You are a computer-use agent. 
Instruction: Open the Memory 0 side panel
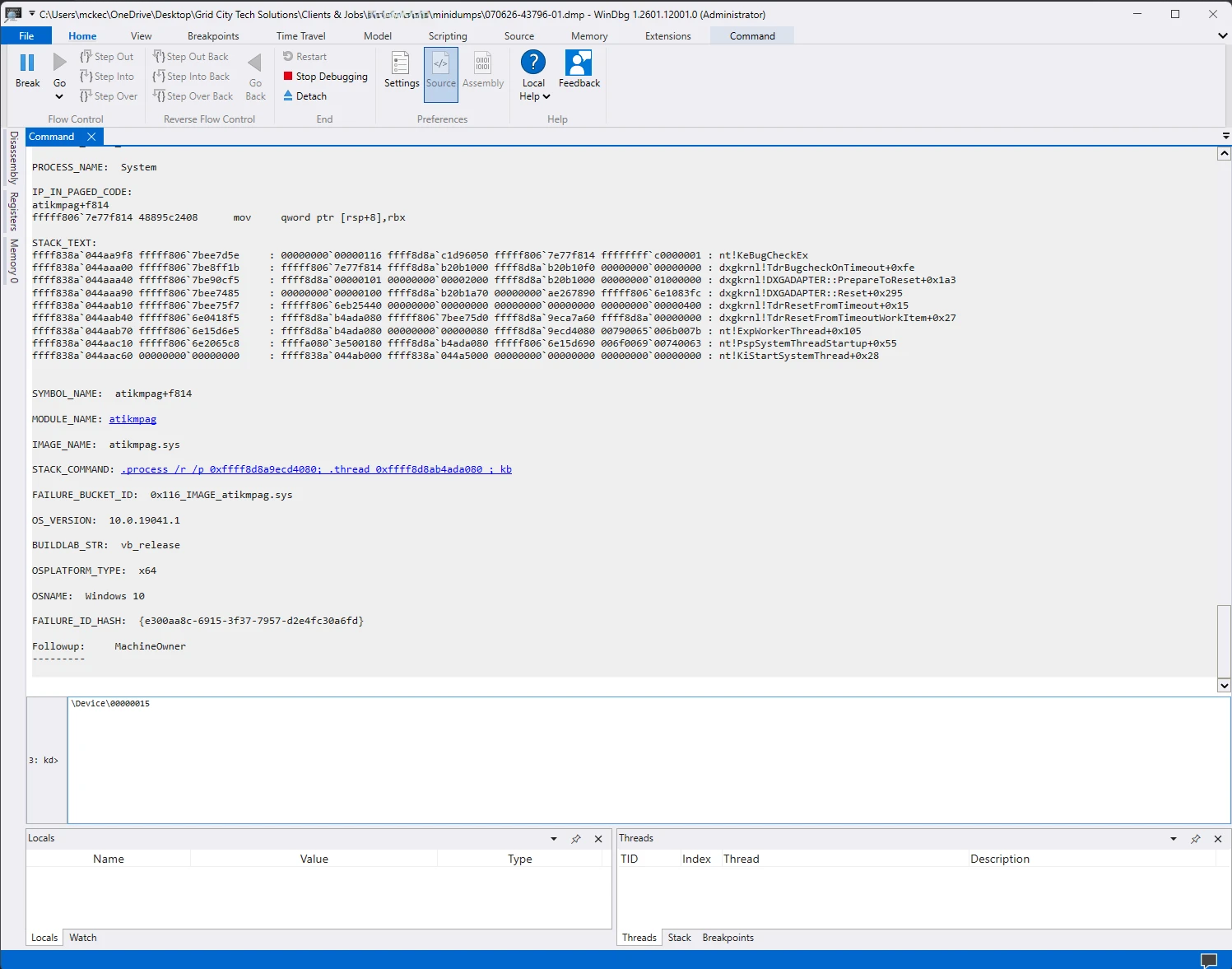click(x=14, y=262)
